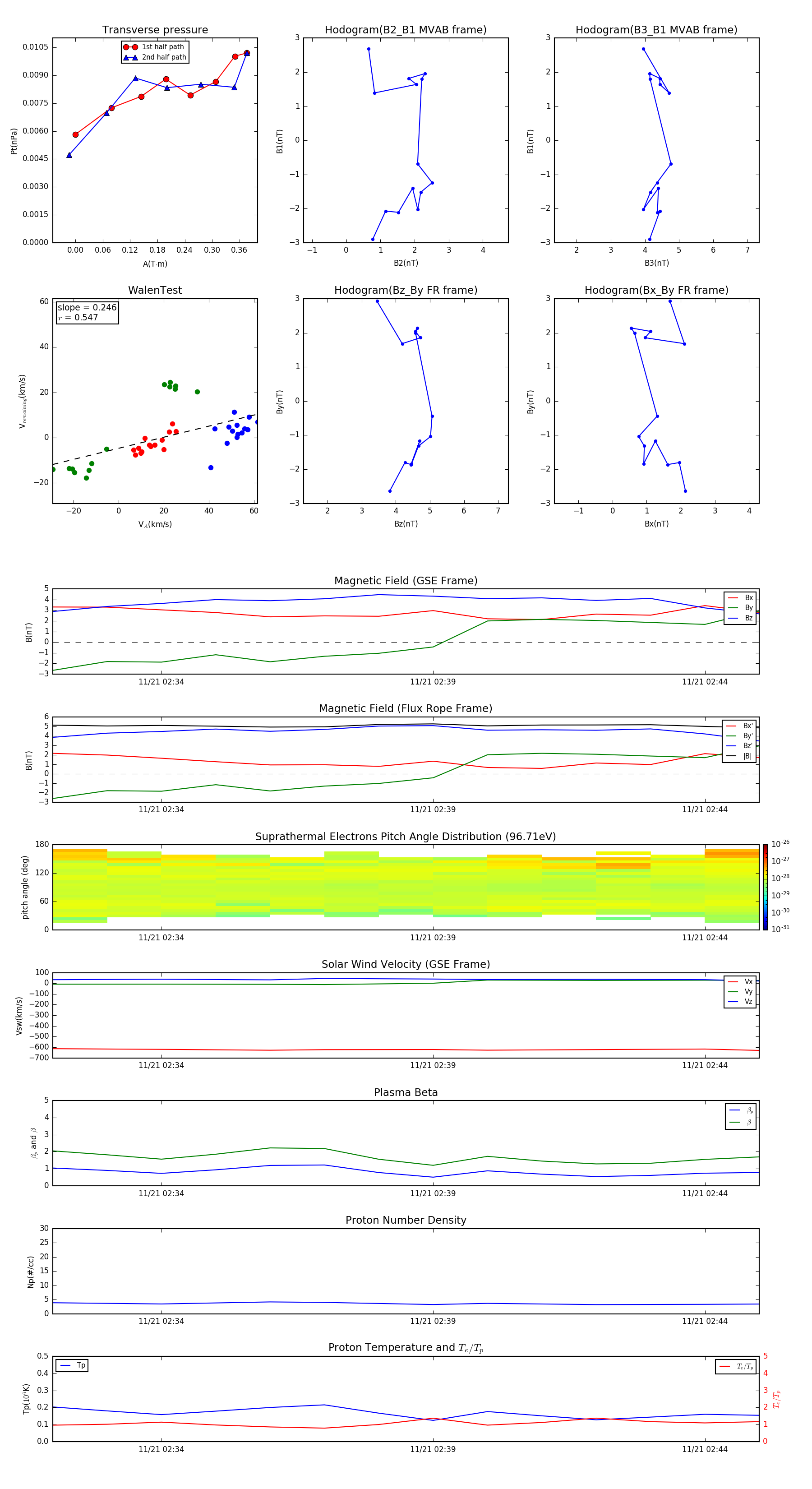Select the "Te/Tp" legend entry
812x1489 pixels.
[736, 1367]
